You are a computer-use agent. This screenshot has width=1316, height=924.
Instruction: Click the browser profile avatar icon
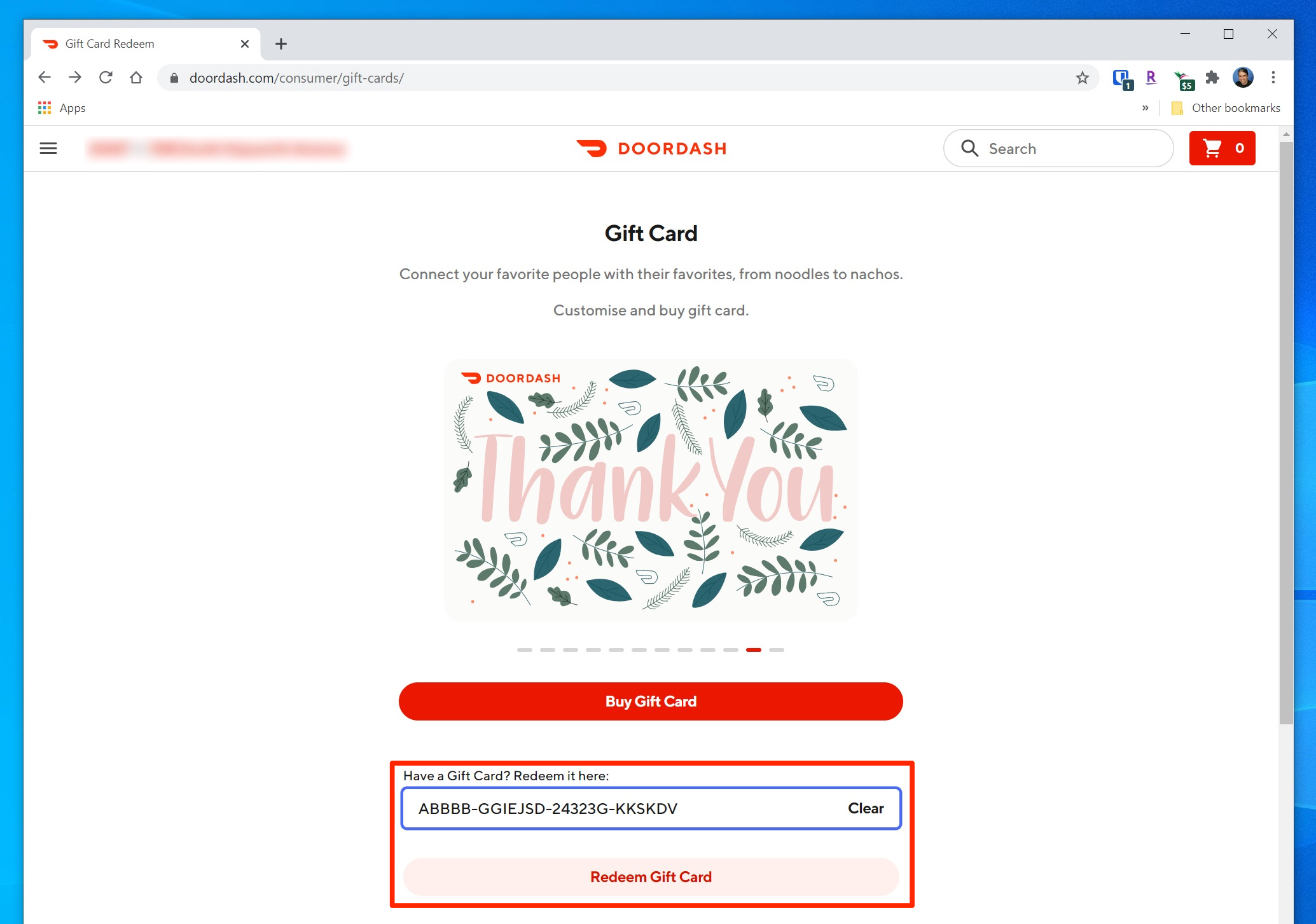click(1243, 78)
